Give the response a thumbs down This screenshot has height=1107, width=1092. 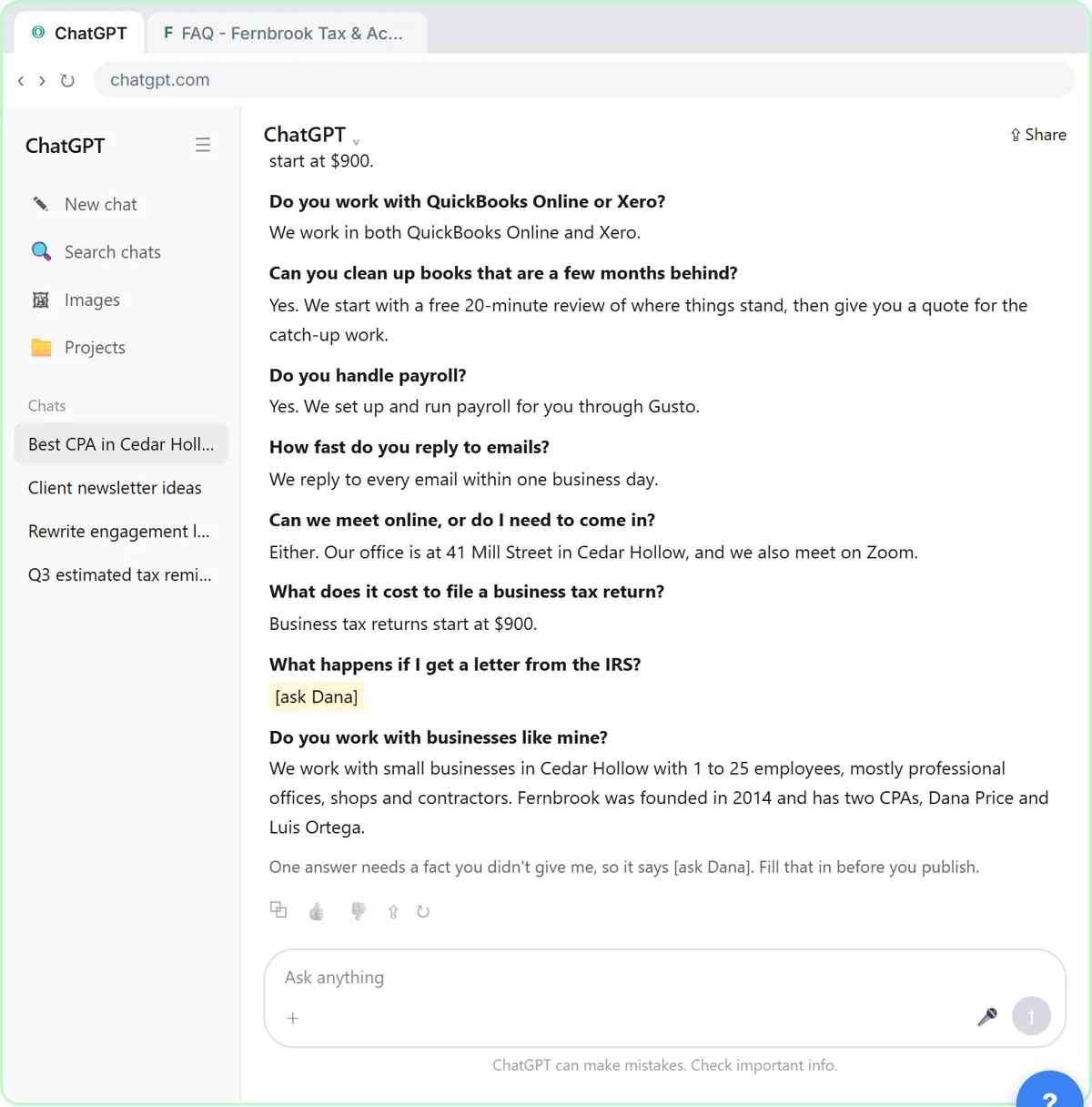(x=359, y=911)
